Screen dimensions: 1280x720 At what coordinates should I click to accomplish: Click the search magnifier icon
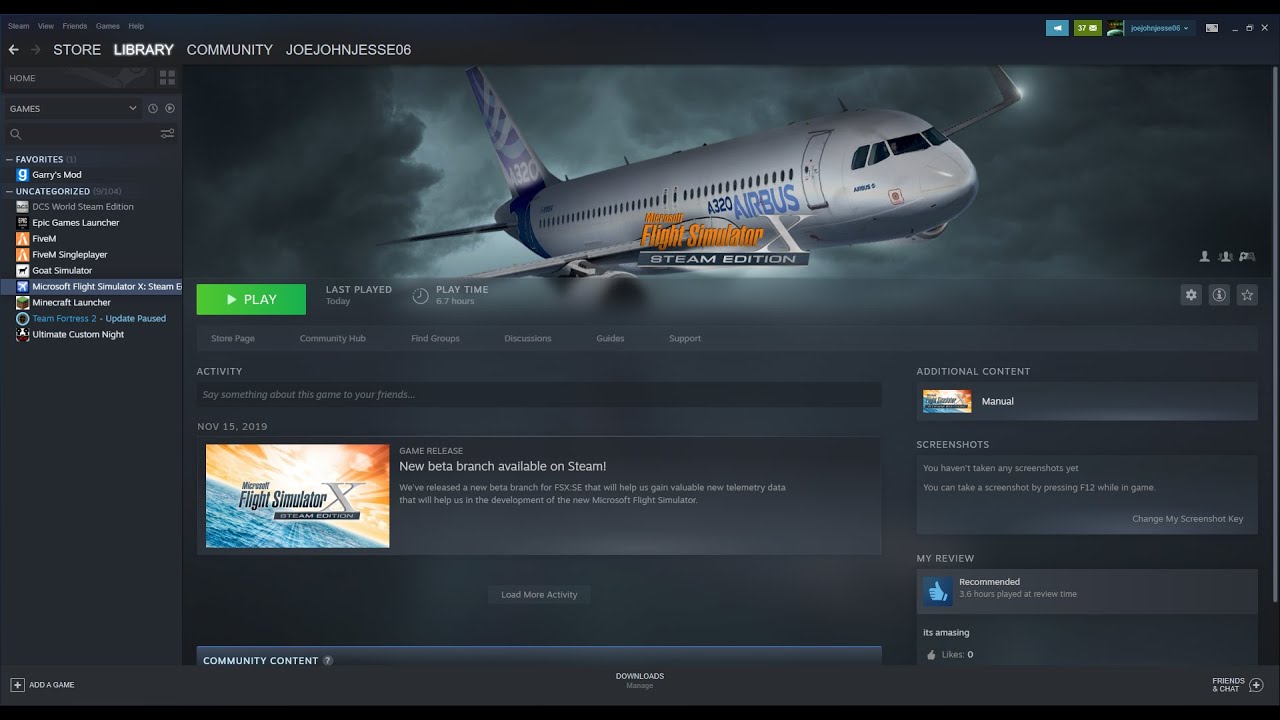(15, 134)
